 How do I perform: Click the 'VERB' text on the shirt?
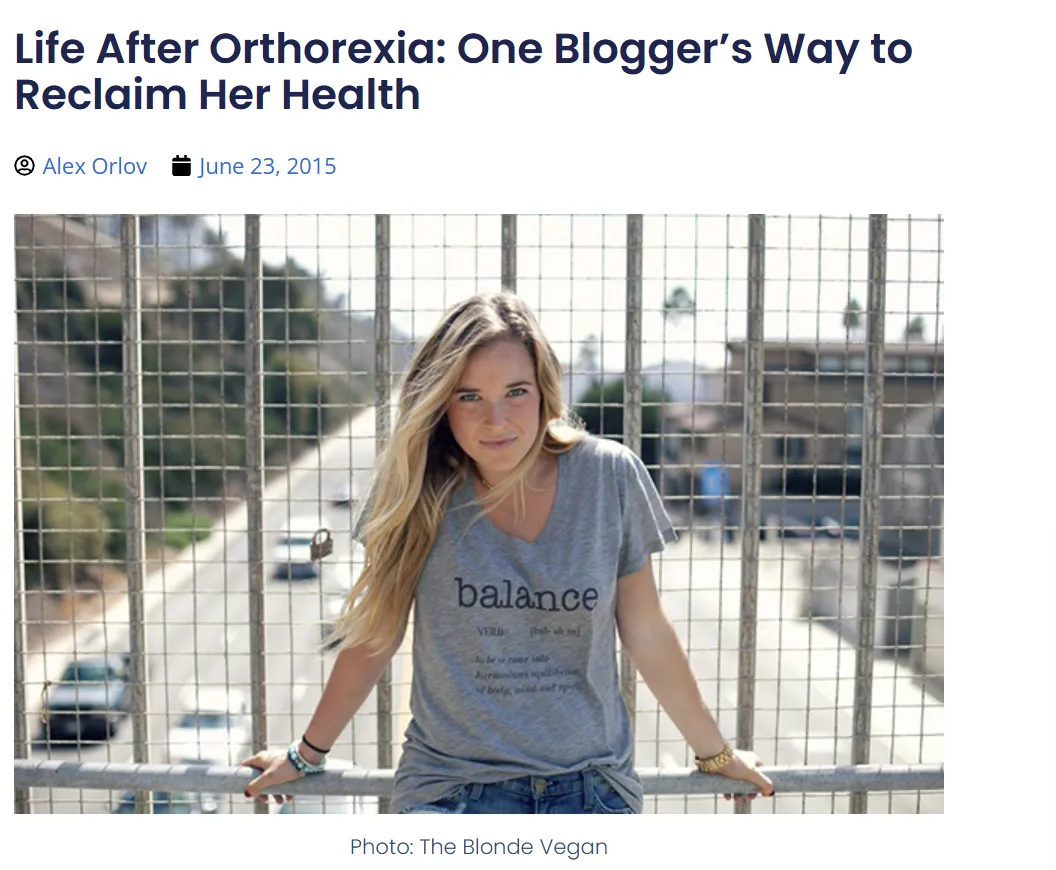pyautogui.click(x=490, y=632)
